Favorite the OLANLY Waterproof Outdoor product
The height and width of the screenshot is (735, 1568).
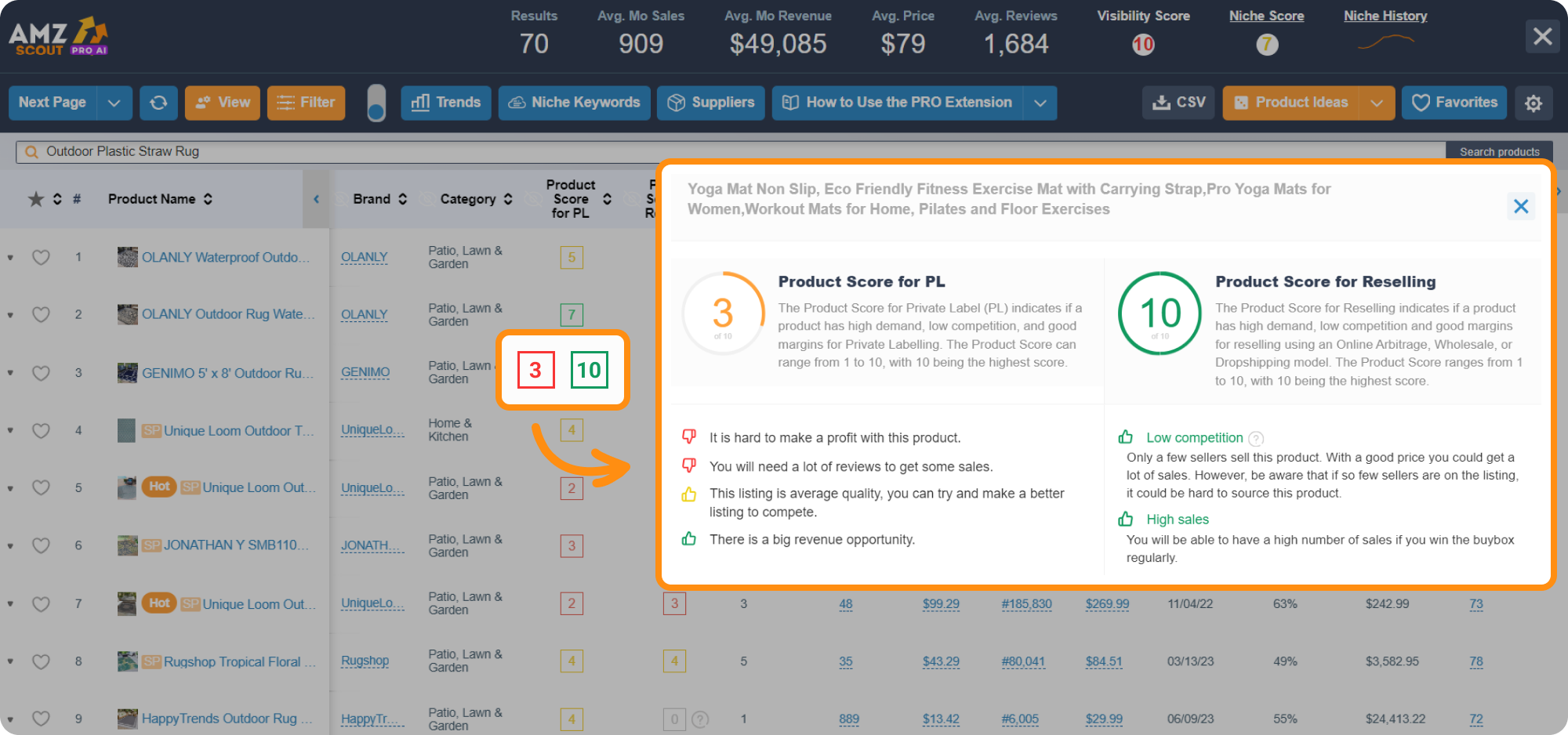click(41, 257)
